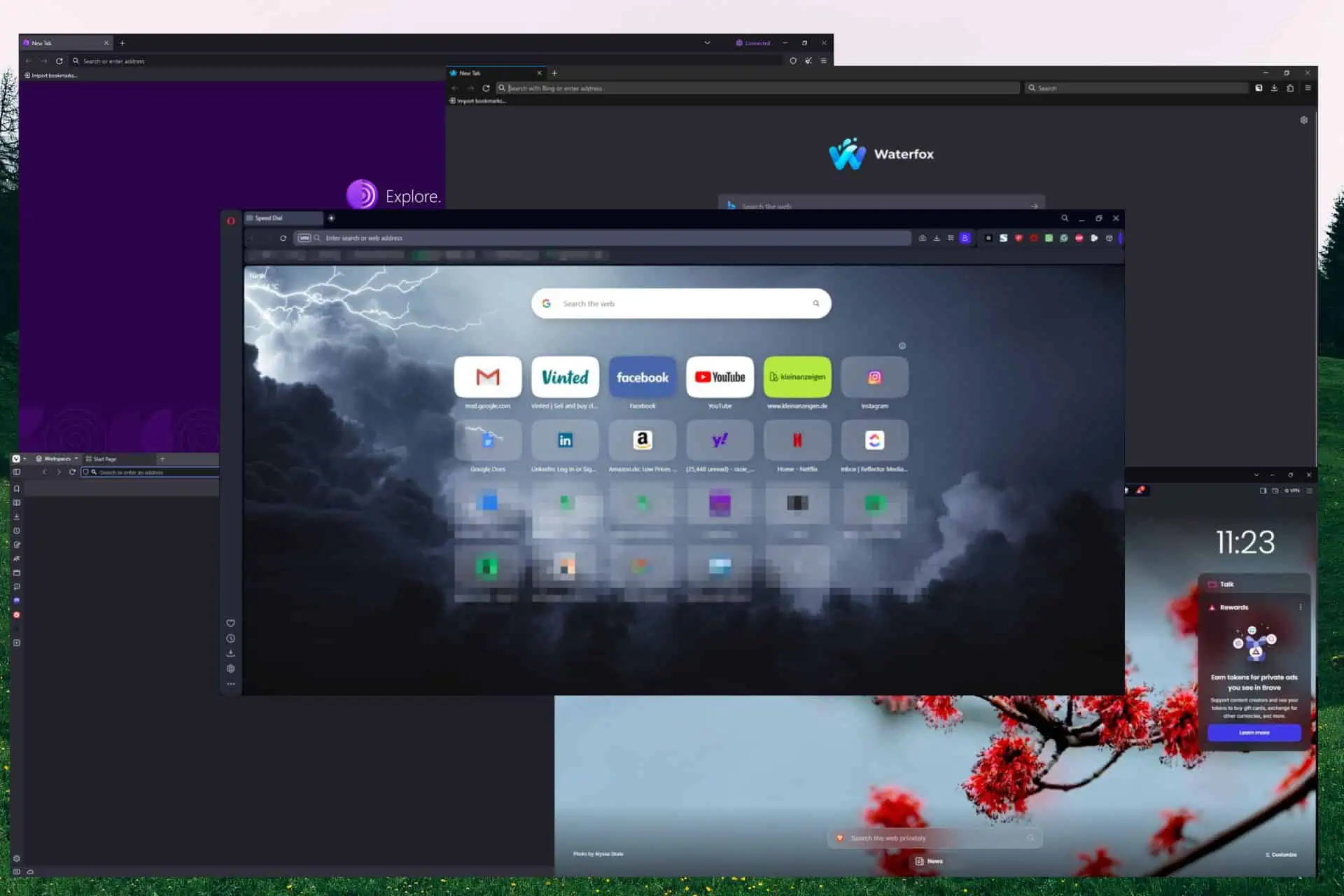Open the YouTube speed dial tile
The height and width of the screenshot is (896, 1344).
click(720, 377)
